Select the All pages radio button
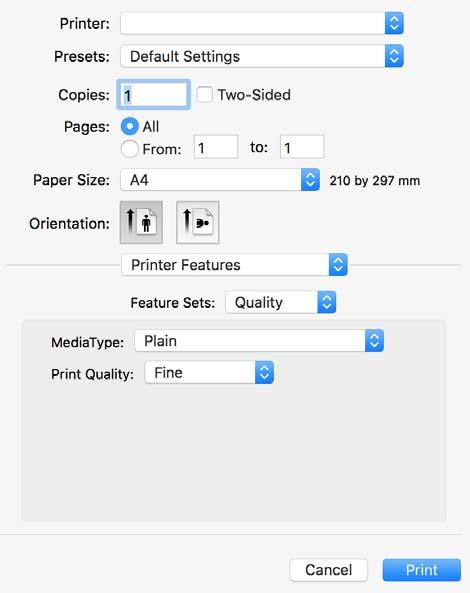Viewport: 470px width, 593px height. click(129, 126)
